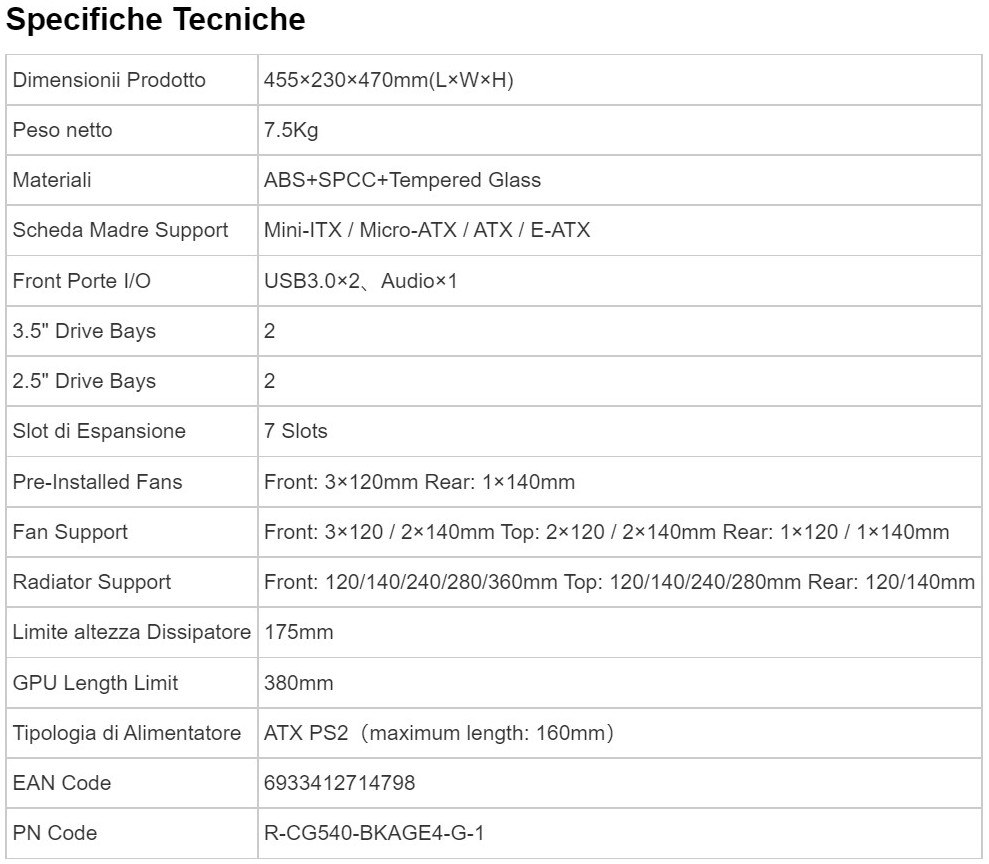Click the EAN Code number 6933412714798

point(339,783)
